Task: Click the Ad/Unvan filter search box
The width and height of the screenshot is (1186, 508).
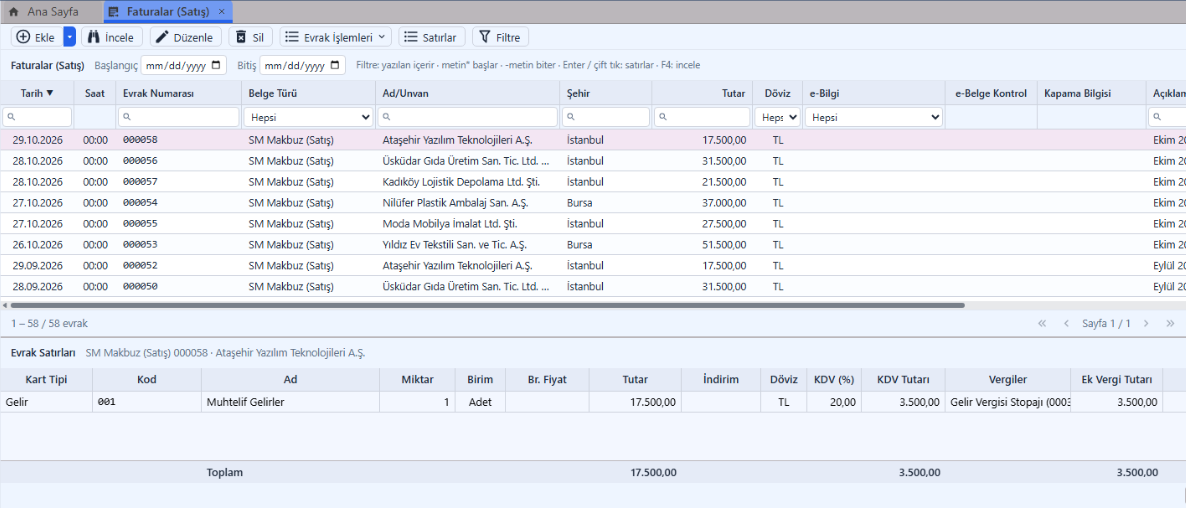Action: [467, 117]
